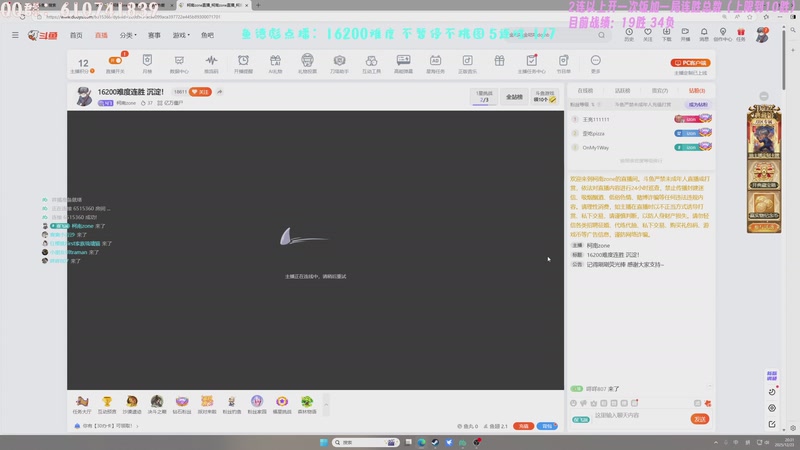The image size is (800, 450).
Task: Open 赛事 in the top navigation
Action: [154, 35]
